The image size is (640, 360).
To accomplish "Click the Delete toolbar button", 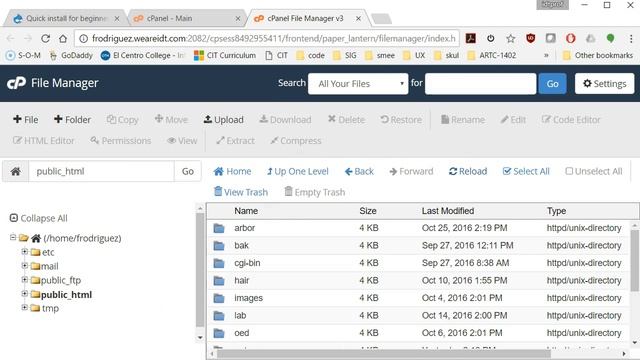I will coord(346,120).
